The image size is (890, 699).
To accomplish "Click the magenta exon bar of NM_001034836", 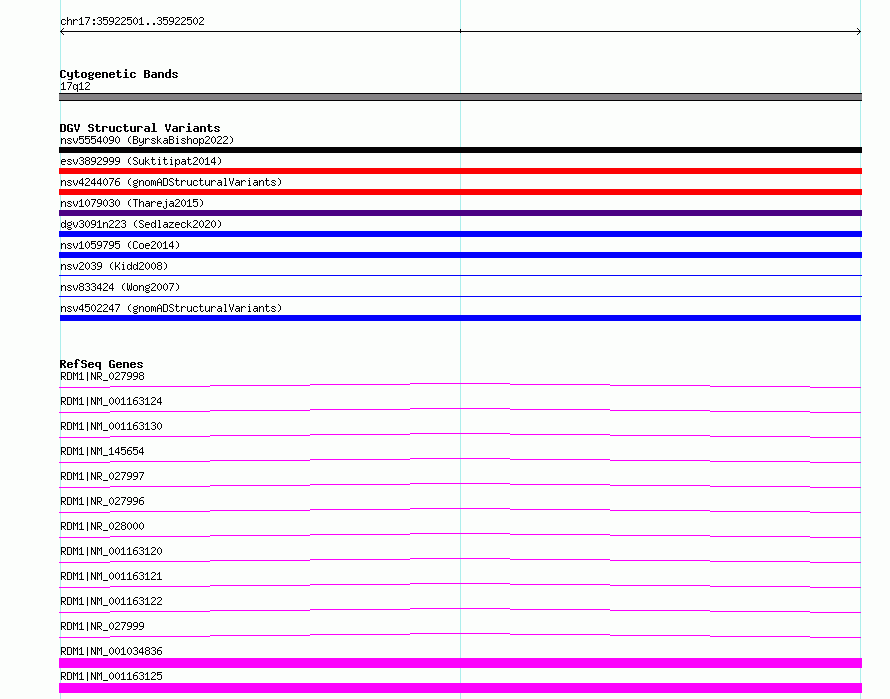I will click(460, 663).
